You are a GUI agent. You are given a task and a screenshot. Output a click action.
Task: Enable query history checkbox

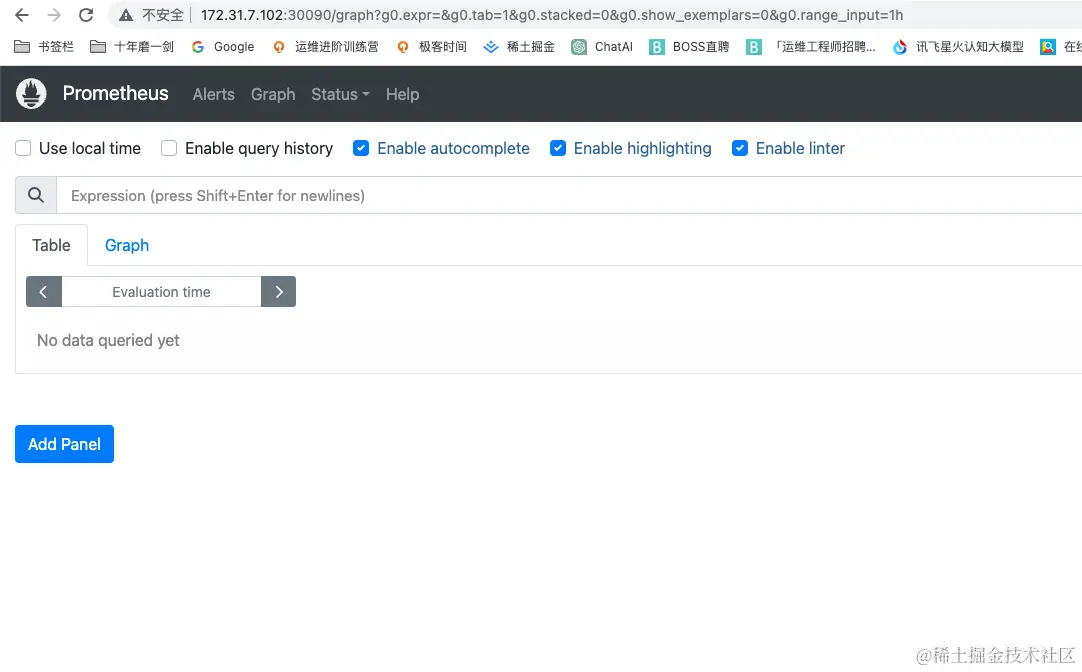tap(169, 148)
